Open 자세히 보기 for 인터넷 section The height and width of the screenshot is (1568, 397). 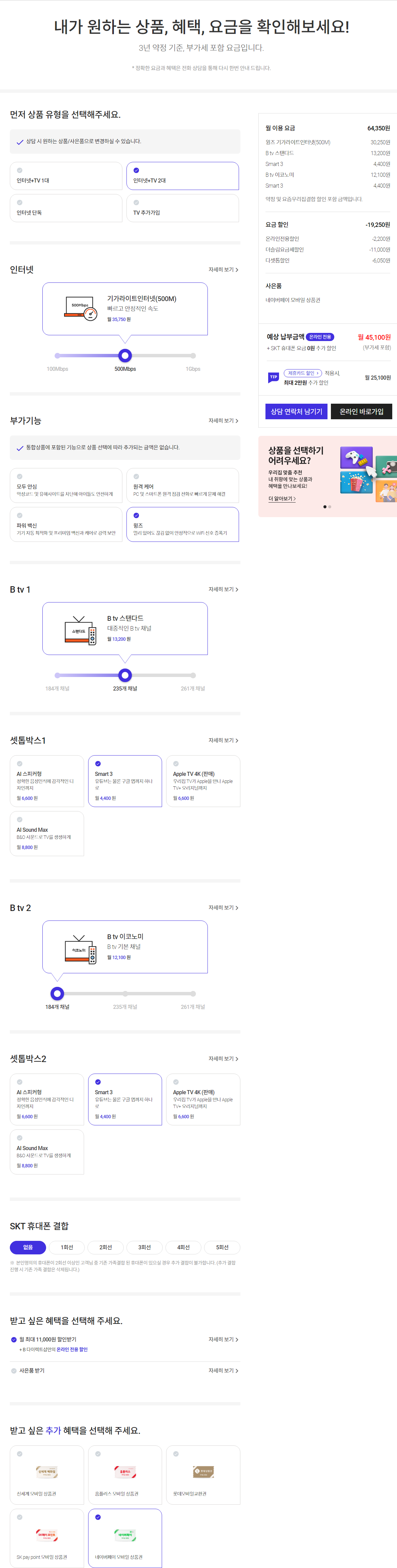coord(223,270)
